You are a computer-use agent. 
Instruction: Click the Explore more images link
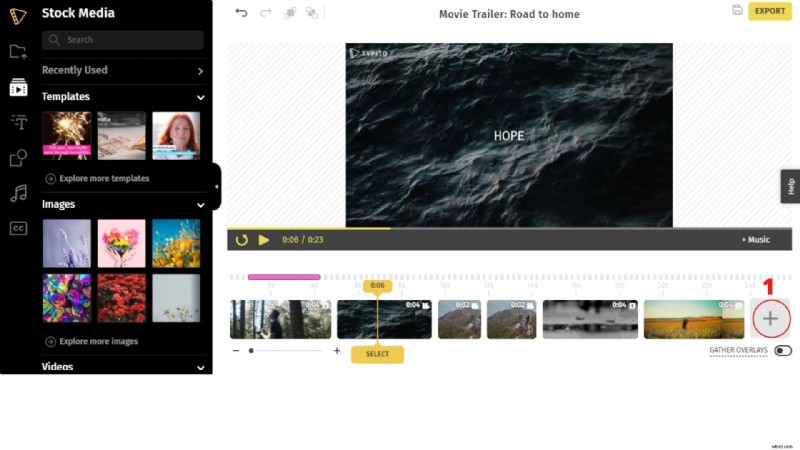[98, 342]
